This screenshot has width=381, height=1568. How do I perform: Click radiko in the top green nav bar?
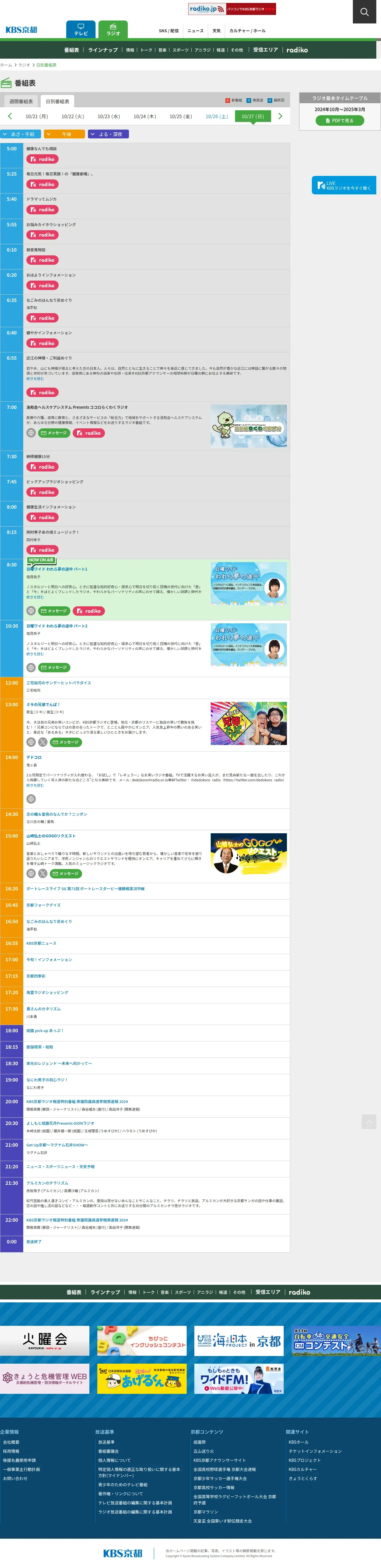297,50
